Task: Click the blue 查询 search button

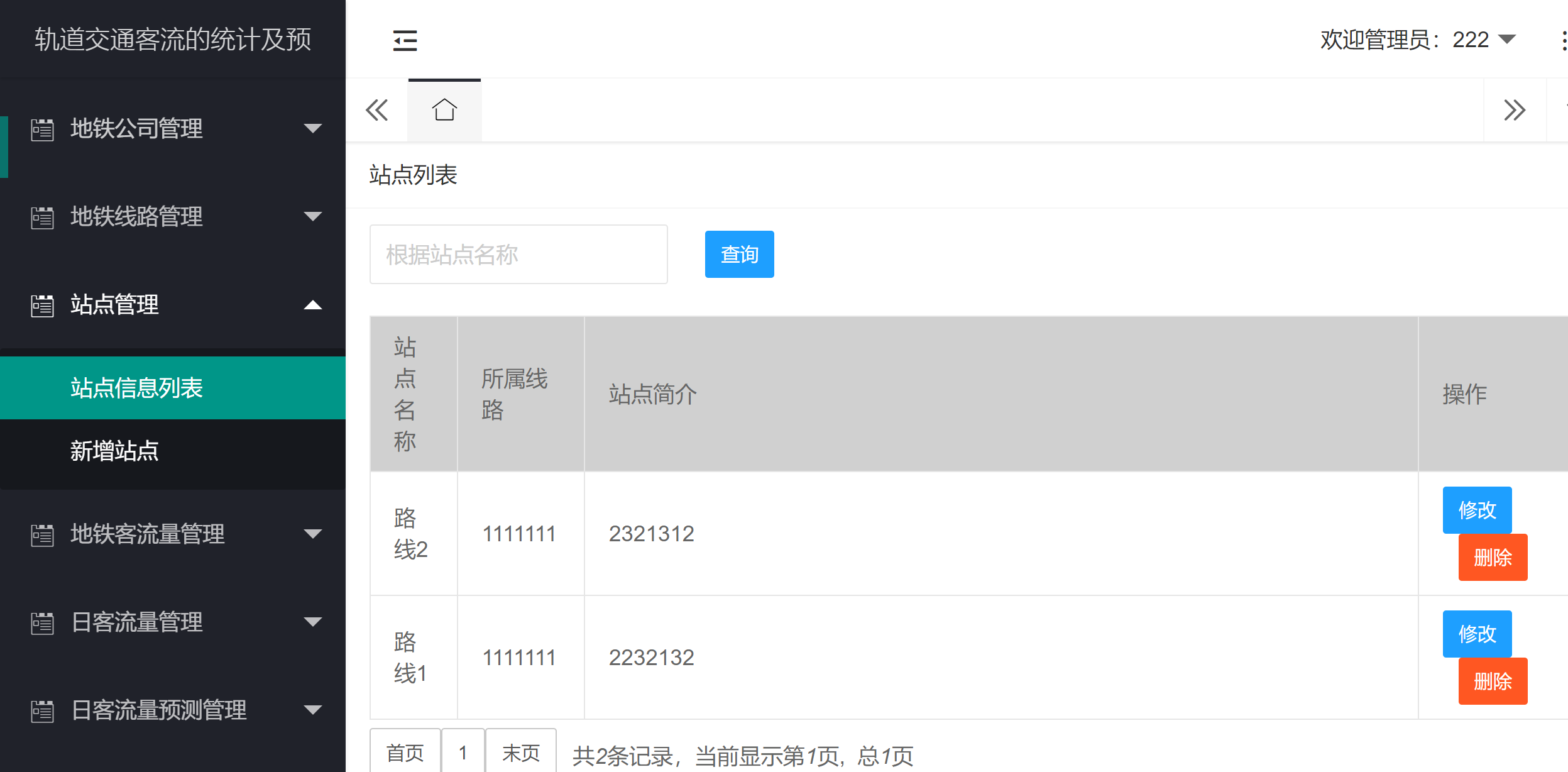Action: [x=738, y=254]
